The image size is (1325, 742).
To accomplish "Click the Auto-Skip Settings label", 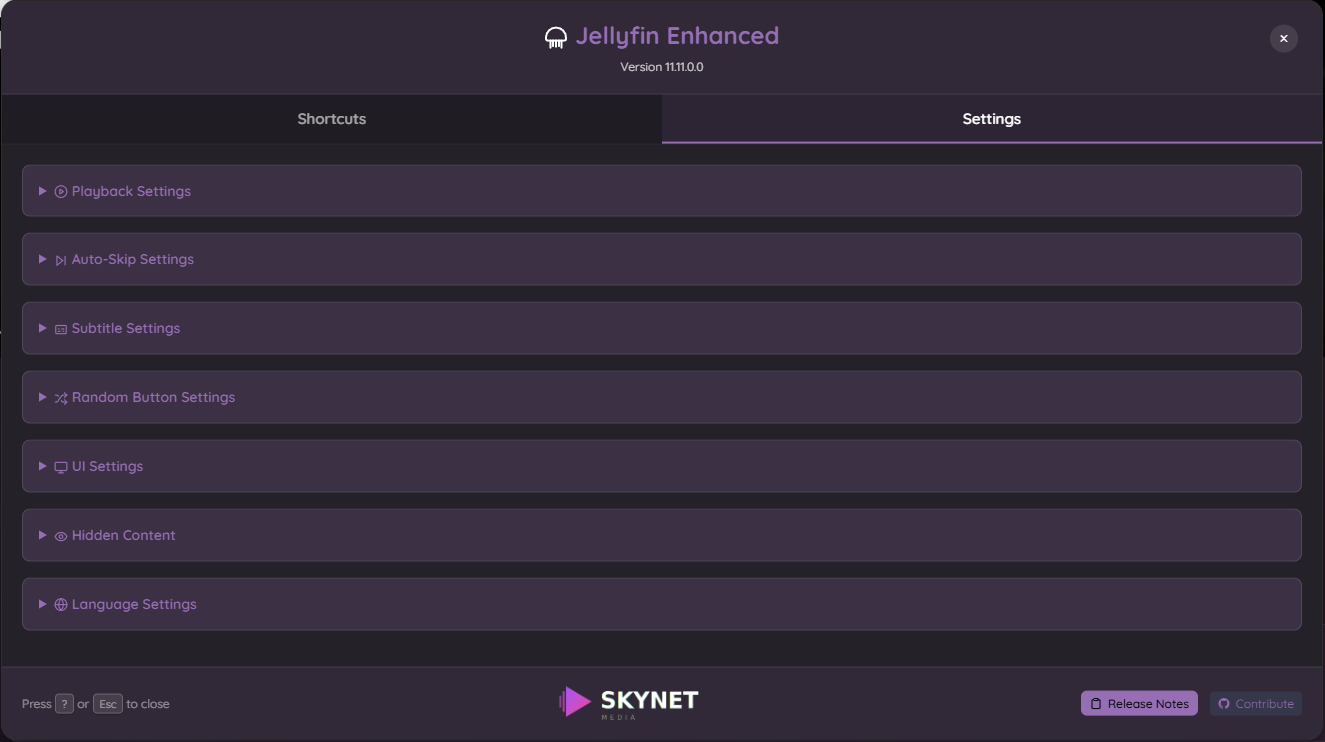I will click(133, 259).
